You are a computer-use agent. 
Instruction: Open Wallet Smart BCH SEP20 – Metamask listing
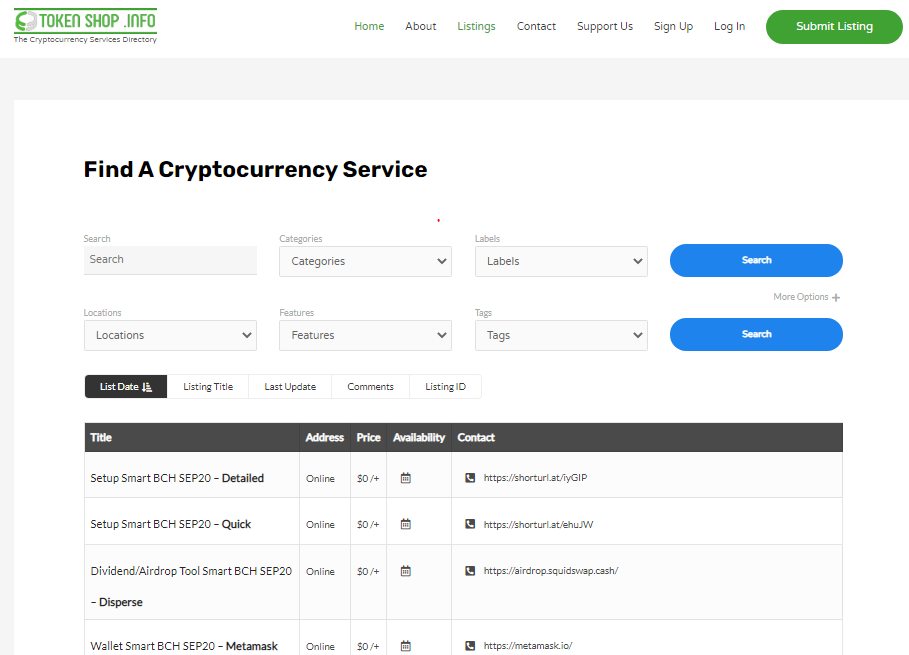click(x=184, y=646)
